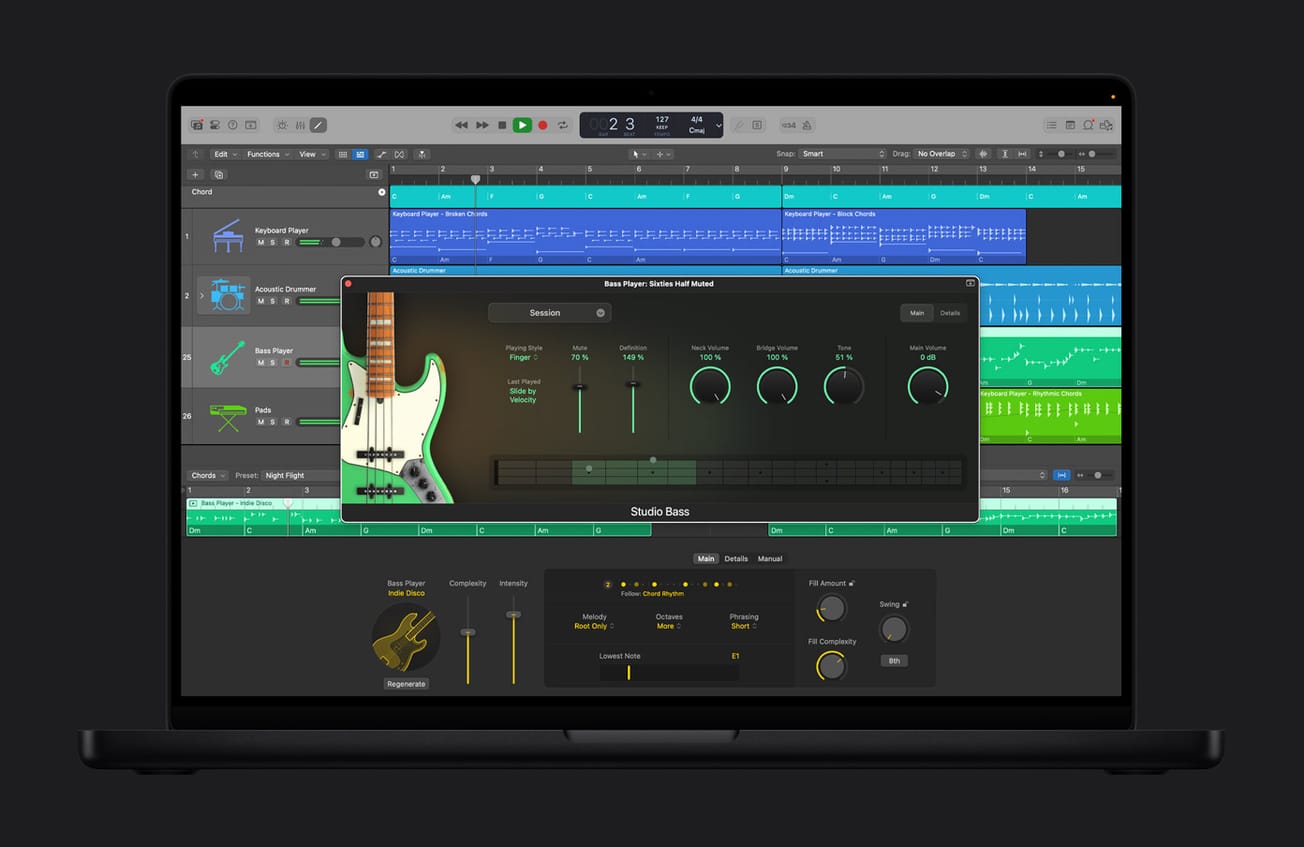This screenshot has height=847, width=1304.
Task: Open the Snap Smart dropdown
Action: 842,154
